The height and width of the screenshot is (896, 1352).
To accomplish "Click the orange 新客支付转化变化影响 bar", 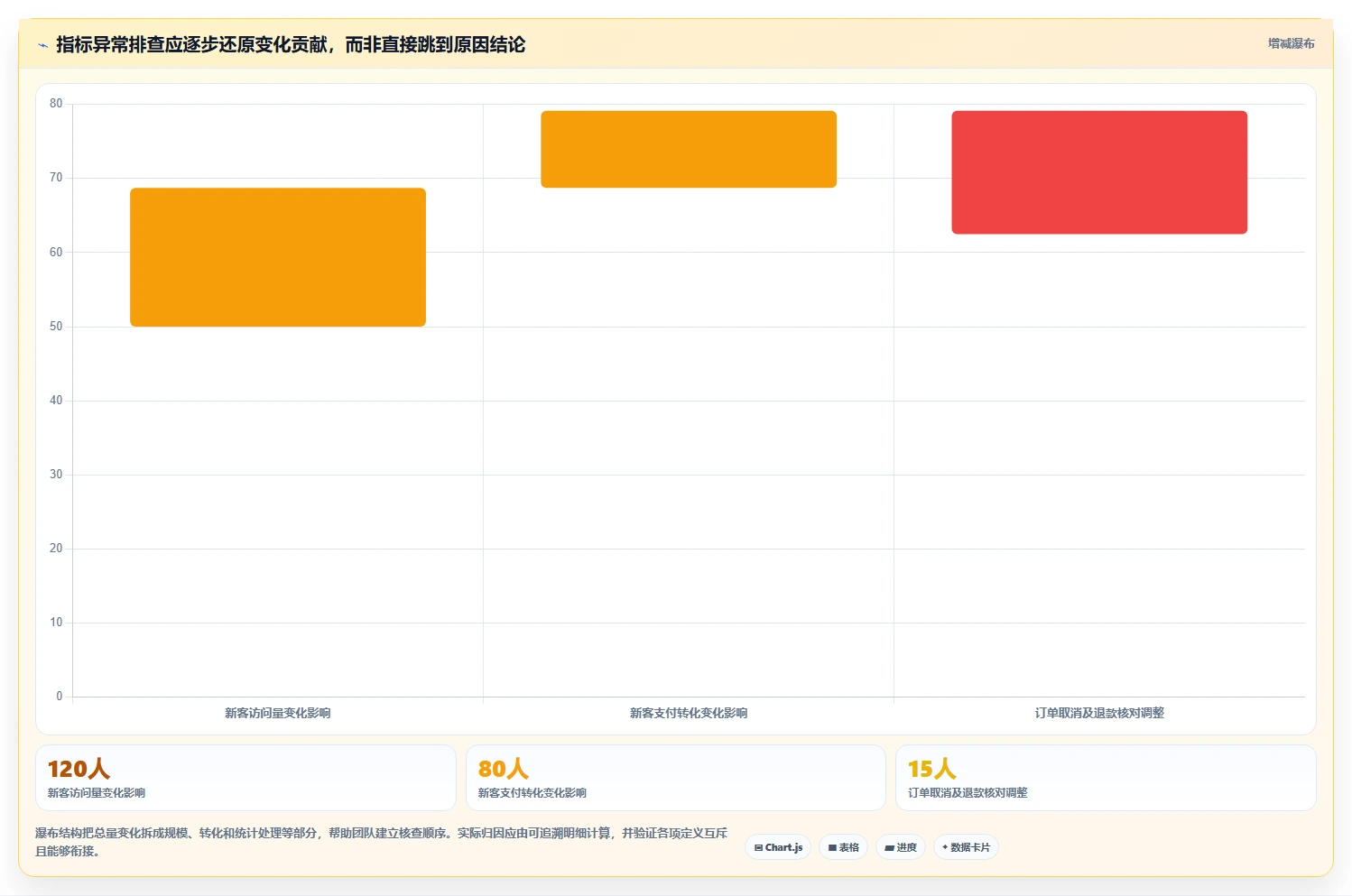I will pos(689,149).
